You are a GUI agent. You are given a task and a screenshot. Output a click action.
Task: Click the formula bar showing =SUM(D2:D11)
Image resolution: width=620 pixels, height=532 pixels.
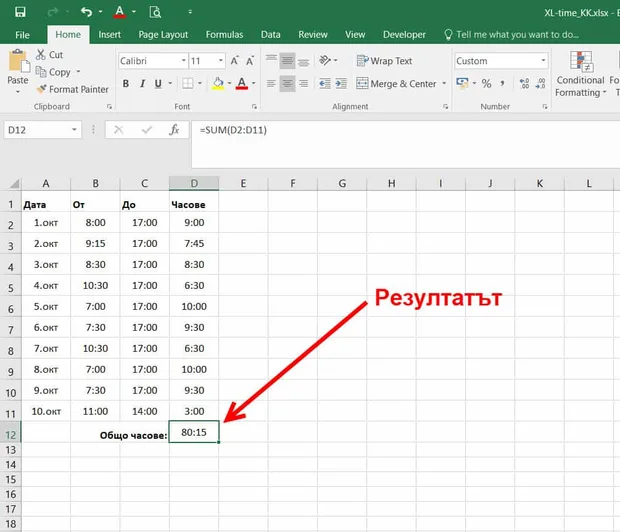coord(406,144)
